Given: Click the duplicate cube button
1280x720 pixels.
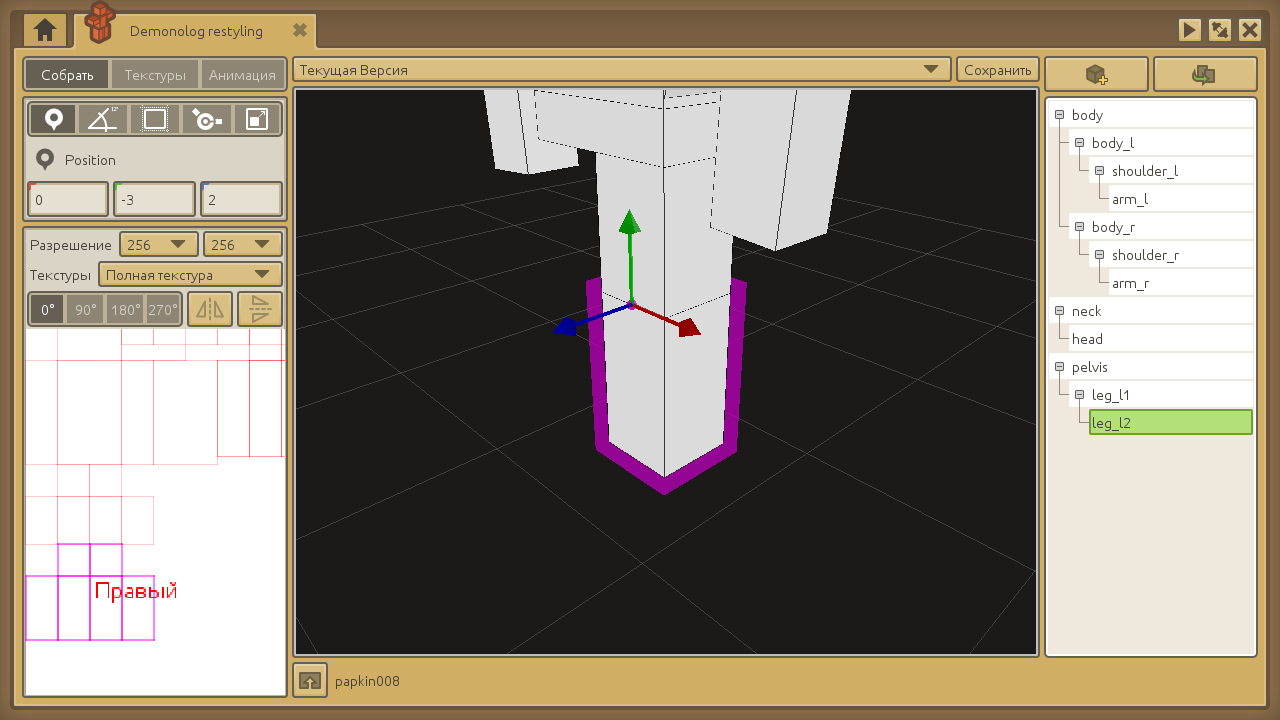Looking at the screenshot, I should click(1204, 75).
